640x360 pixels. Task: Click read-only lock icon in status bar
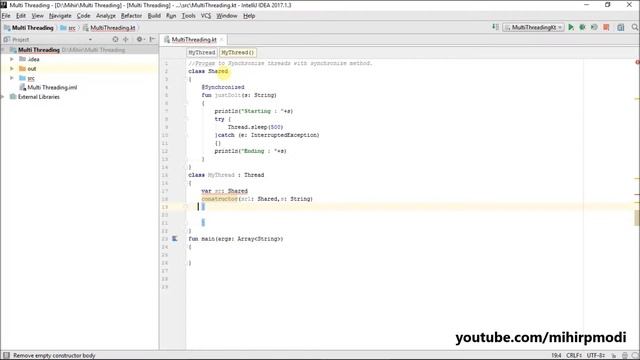click(x=613, y=356)
